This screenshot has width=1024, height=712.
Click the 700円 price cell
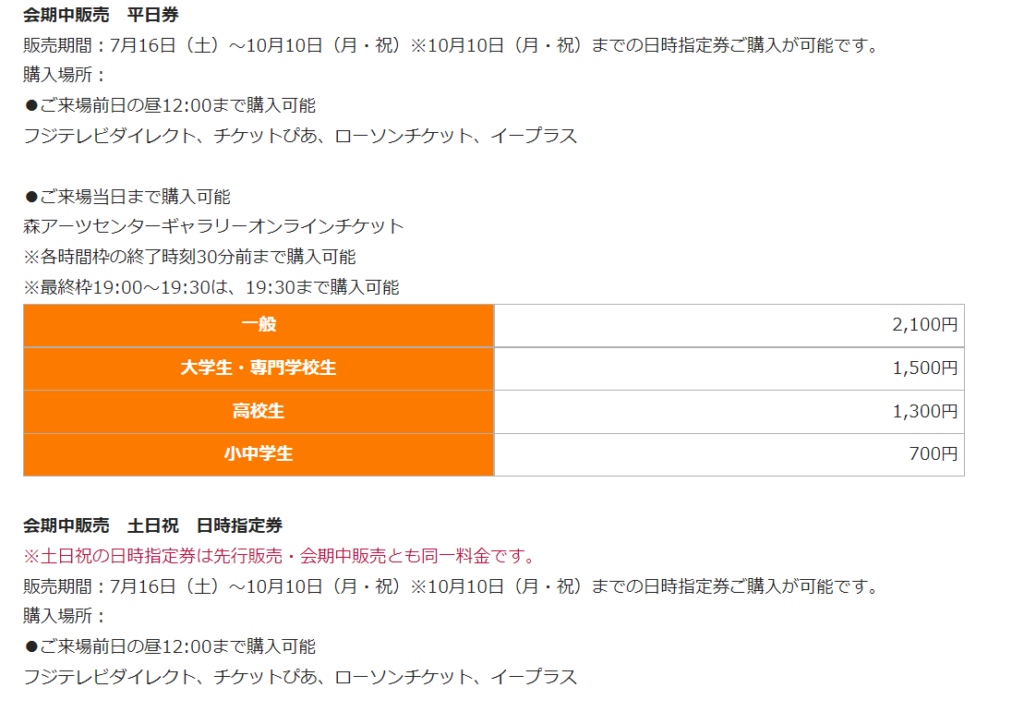729,454
